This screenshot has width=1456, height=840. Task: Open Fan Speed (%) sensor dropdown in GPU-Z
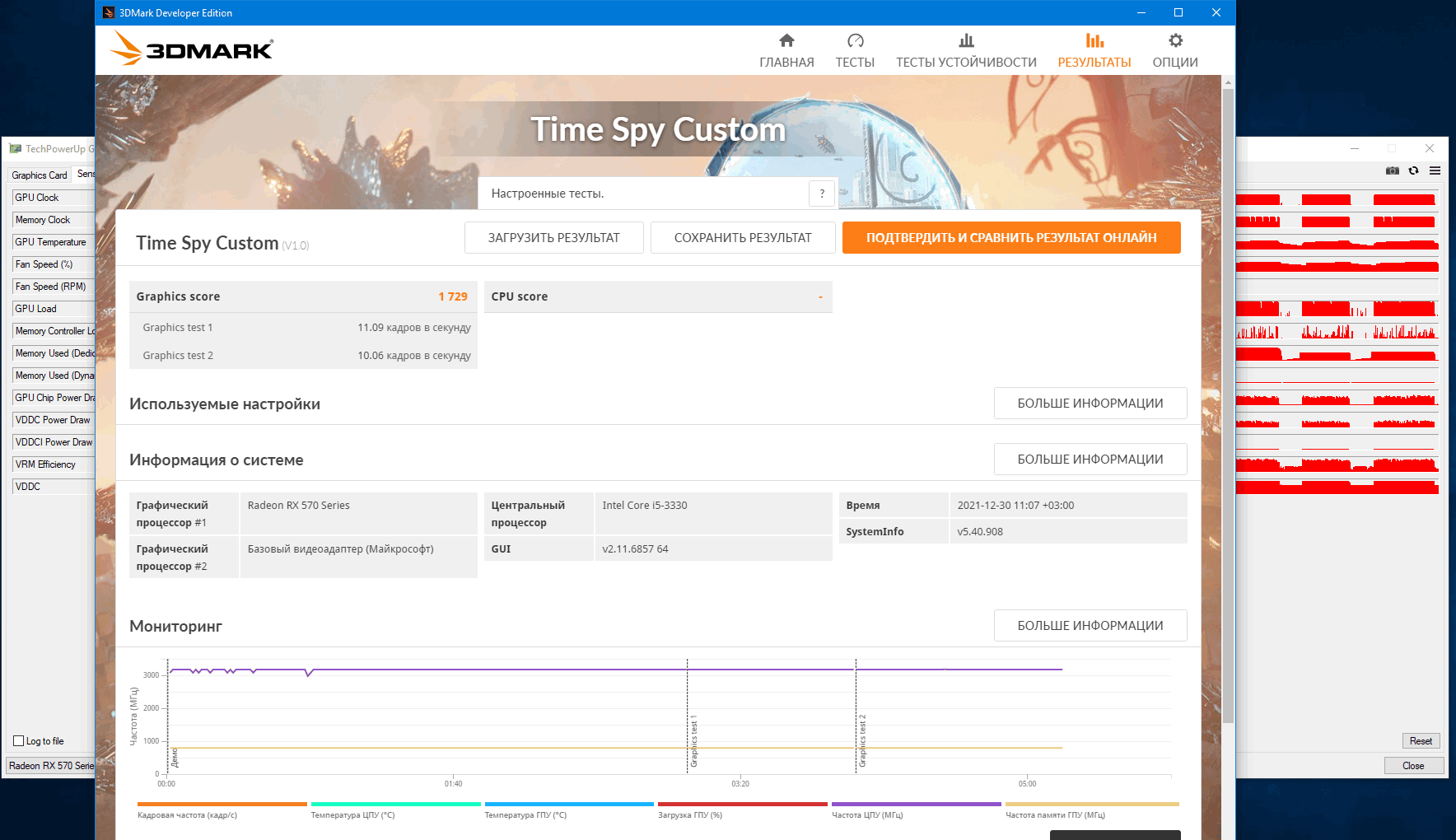(54, 264)
